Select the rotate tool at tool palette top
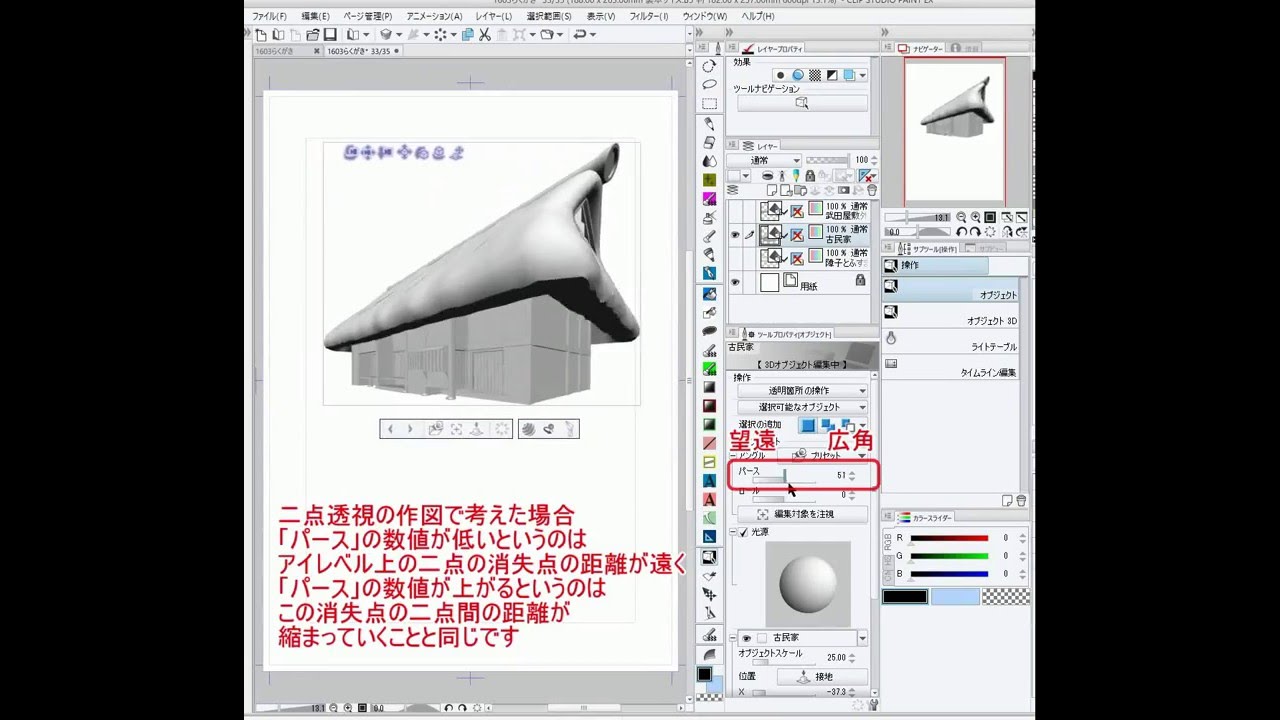1280x720 pixels. coord(709,66)
